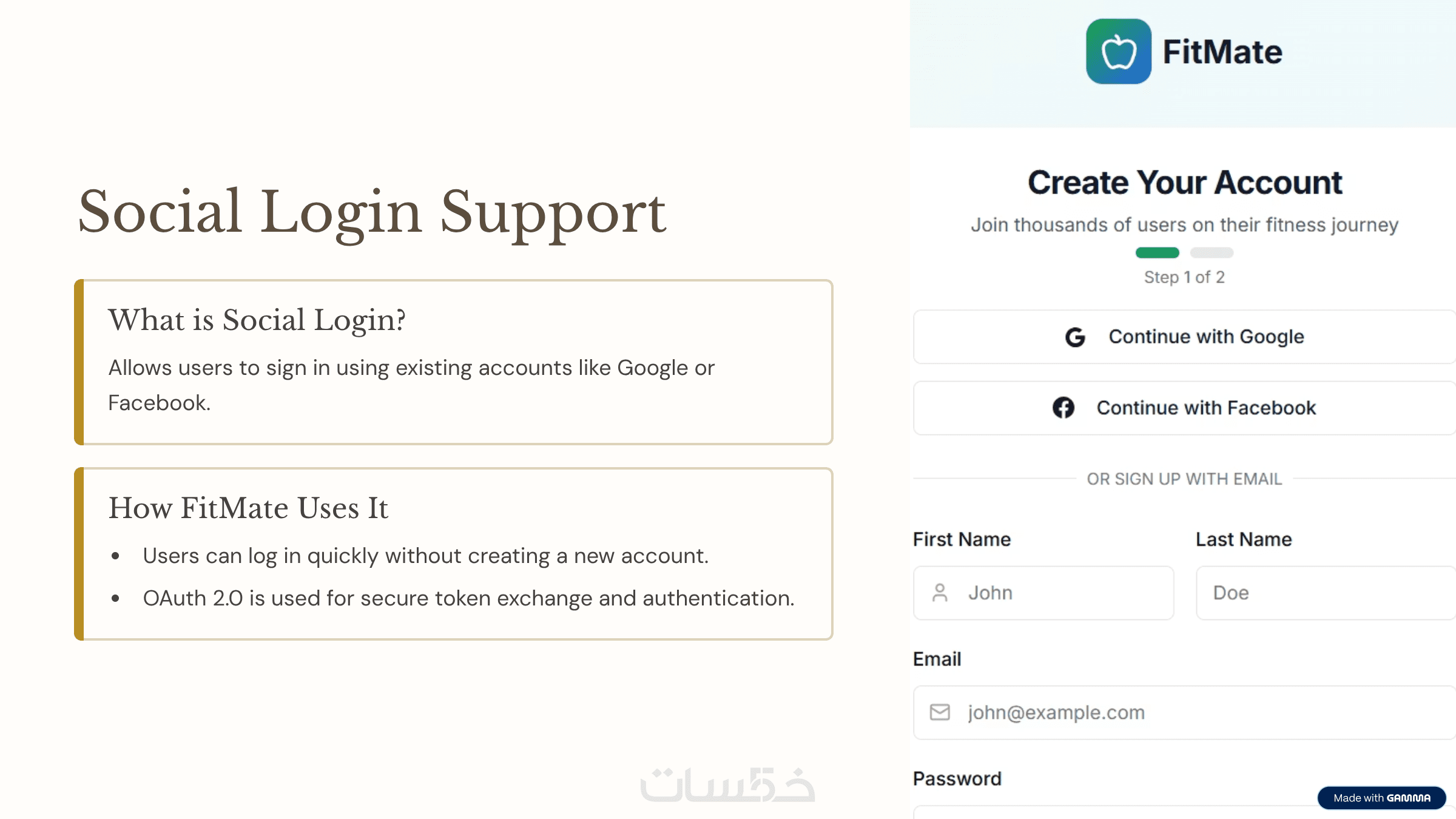Select the green step one progress indicator
The width and height of the screenshot is (1456, 819).
point(1157,252)
